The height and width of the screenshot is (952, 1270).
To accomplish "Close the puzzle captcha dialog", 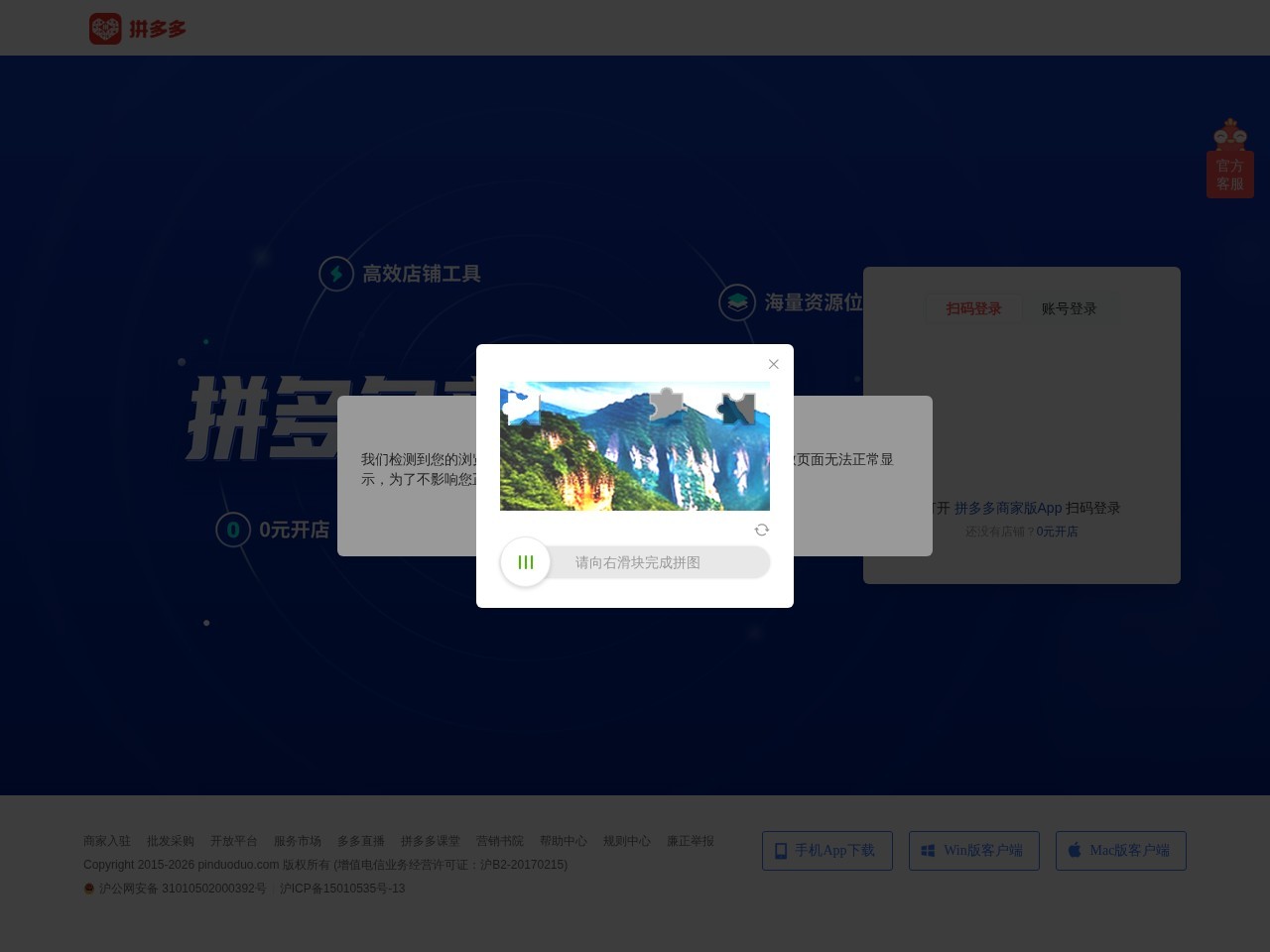I will pos(774,364).
